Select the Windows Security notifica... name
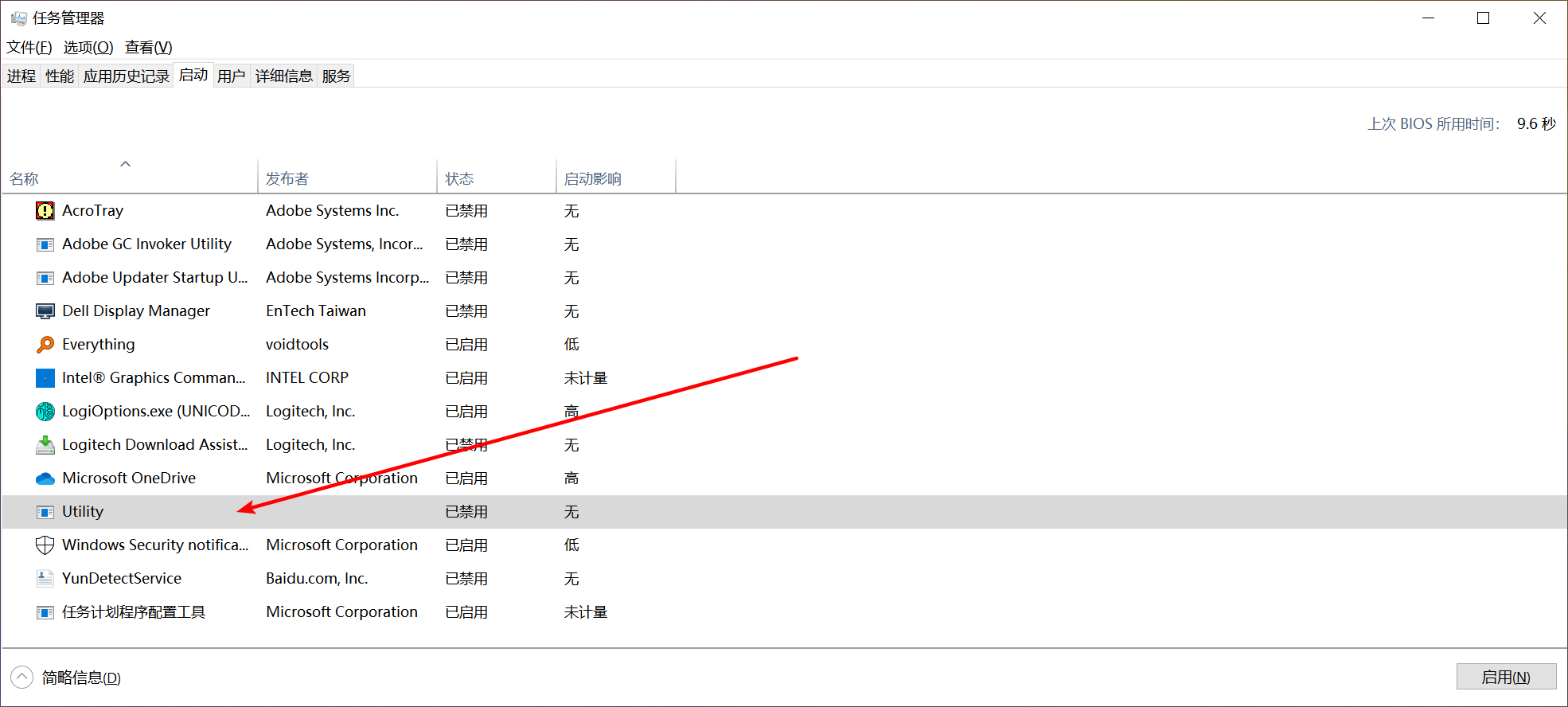Viewport: 1568px width, 707px height. 155,545
